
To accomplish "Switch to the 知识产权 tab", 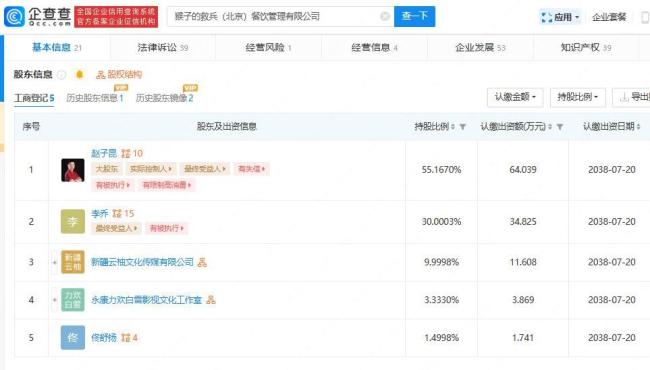I will click(586, 48).
